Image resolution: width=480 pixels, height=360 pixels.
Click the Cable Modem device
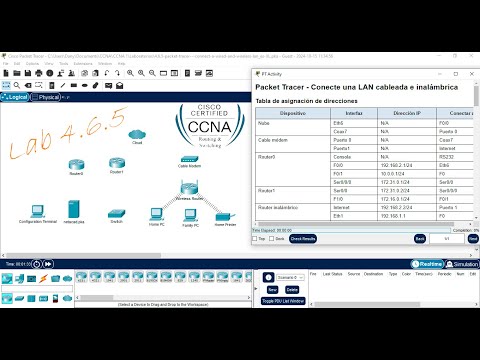click(189, 159)
